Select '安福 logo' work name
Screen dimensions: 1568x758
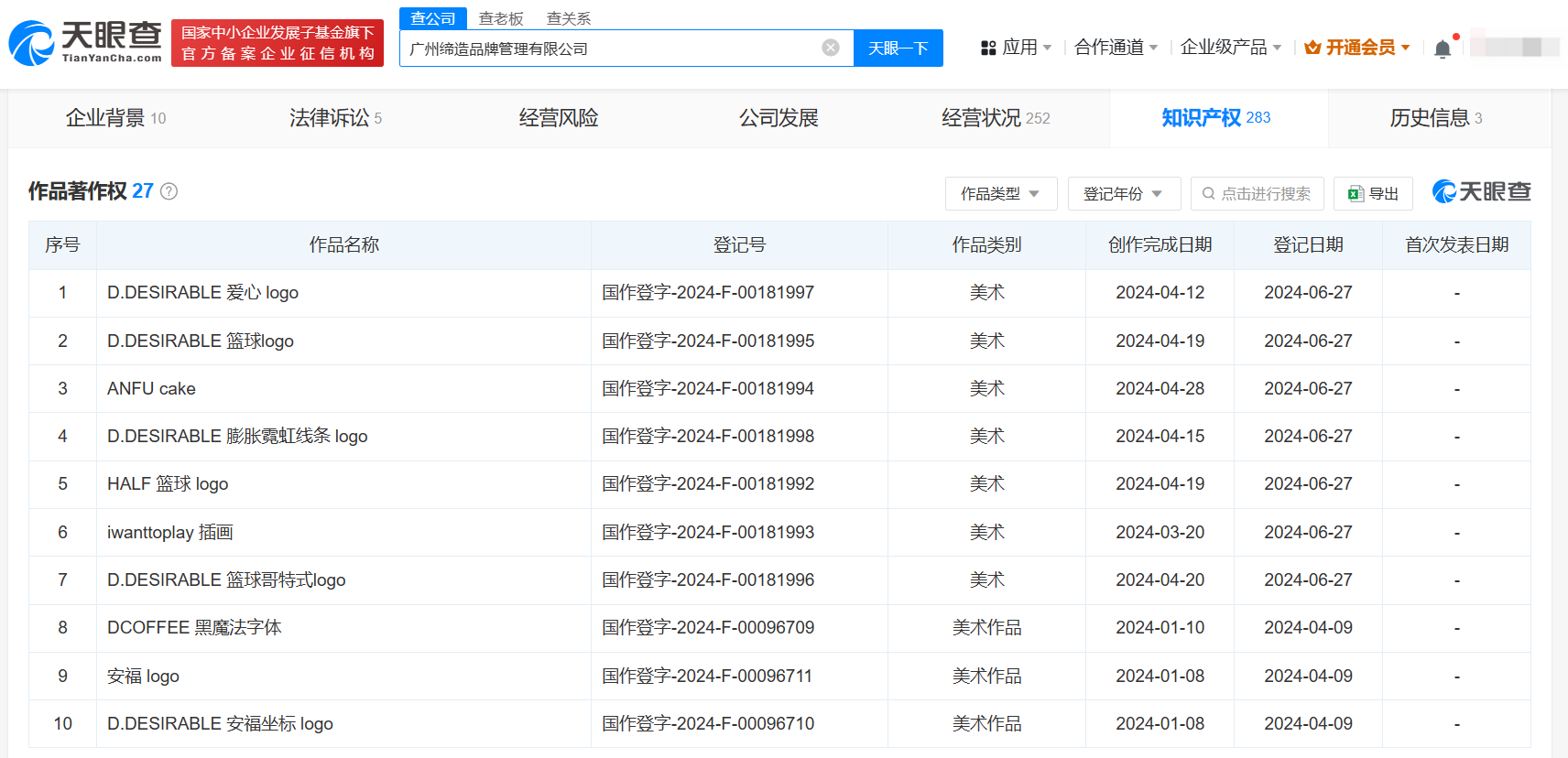pos(143,677)
